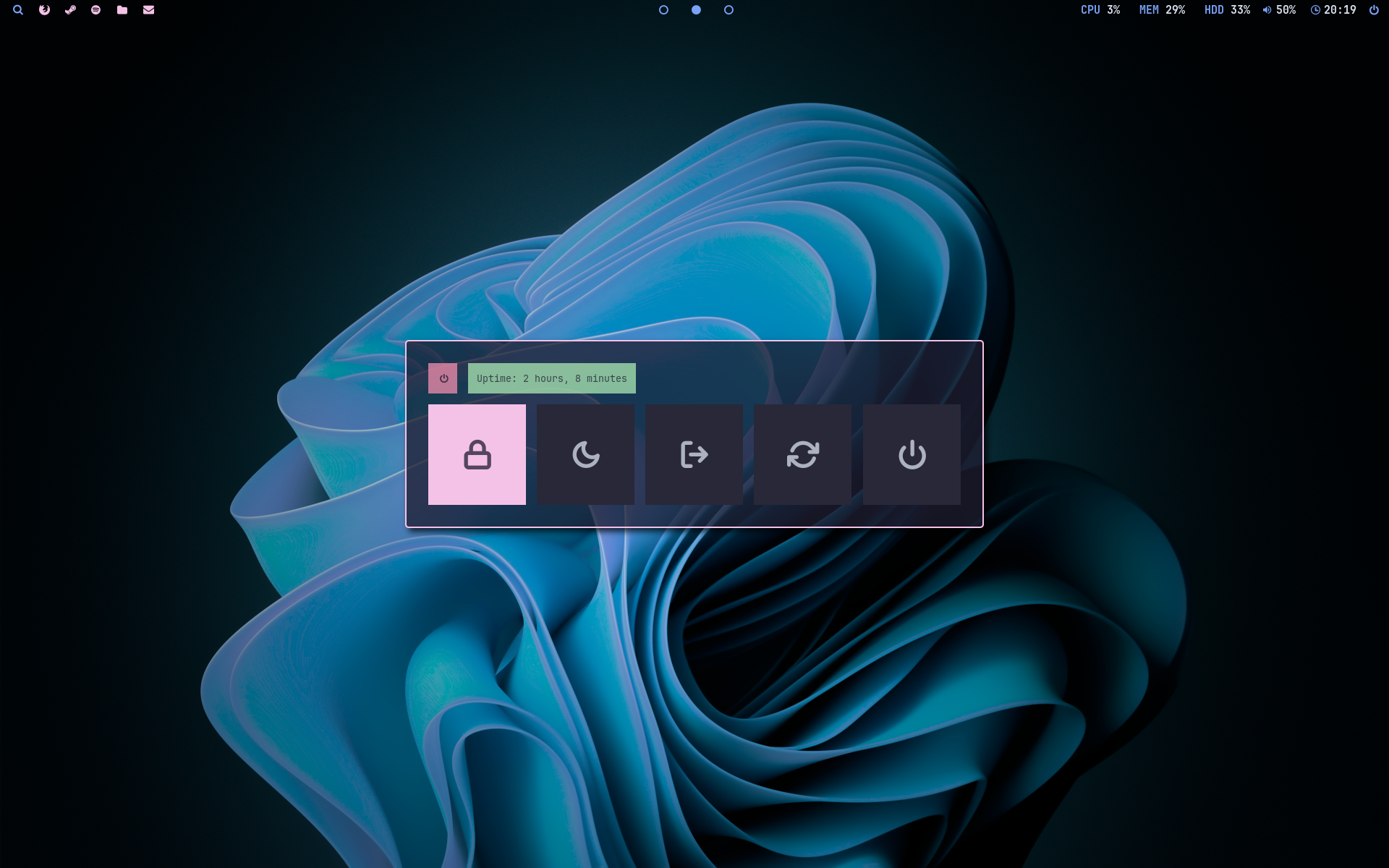Click the clock showing 20:19
The image size is (1389, 868).
point(1333,10)
